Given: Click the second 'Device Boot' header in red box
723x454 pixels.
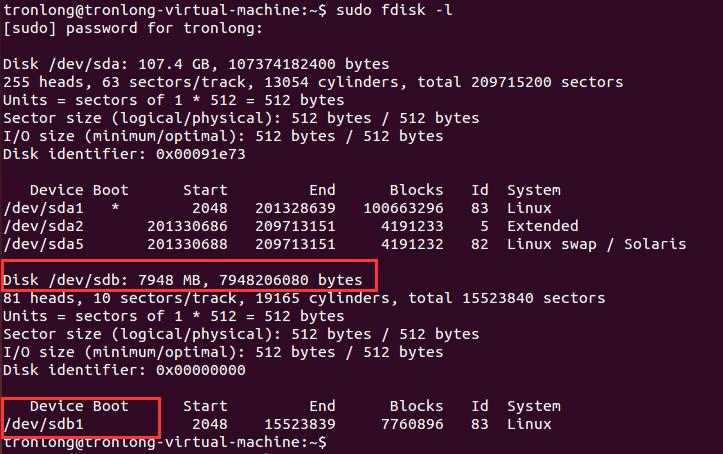Looking at the screenshot, I should [x=79, y=406].
